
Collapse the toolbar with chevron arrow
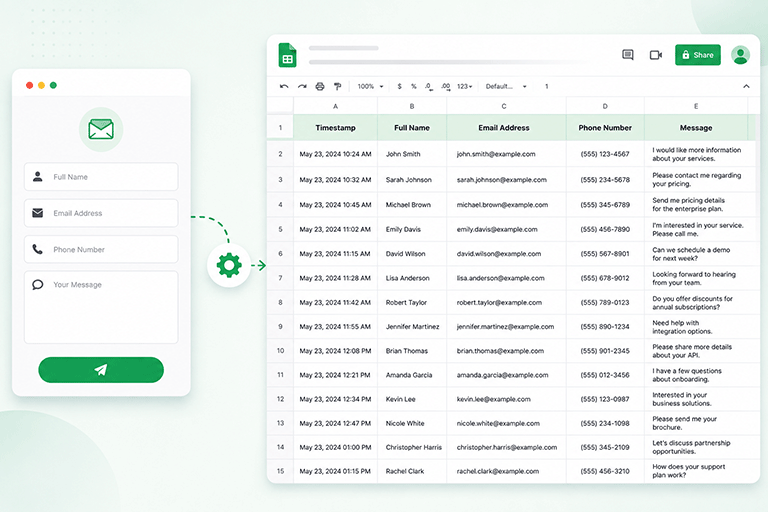click(x=746, y=86)
